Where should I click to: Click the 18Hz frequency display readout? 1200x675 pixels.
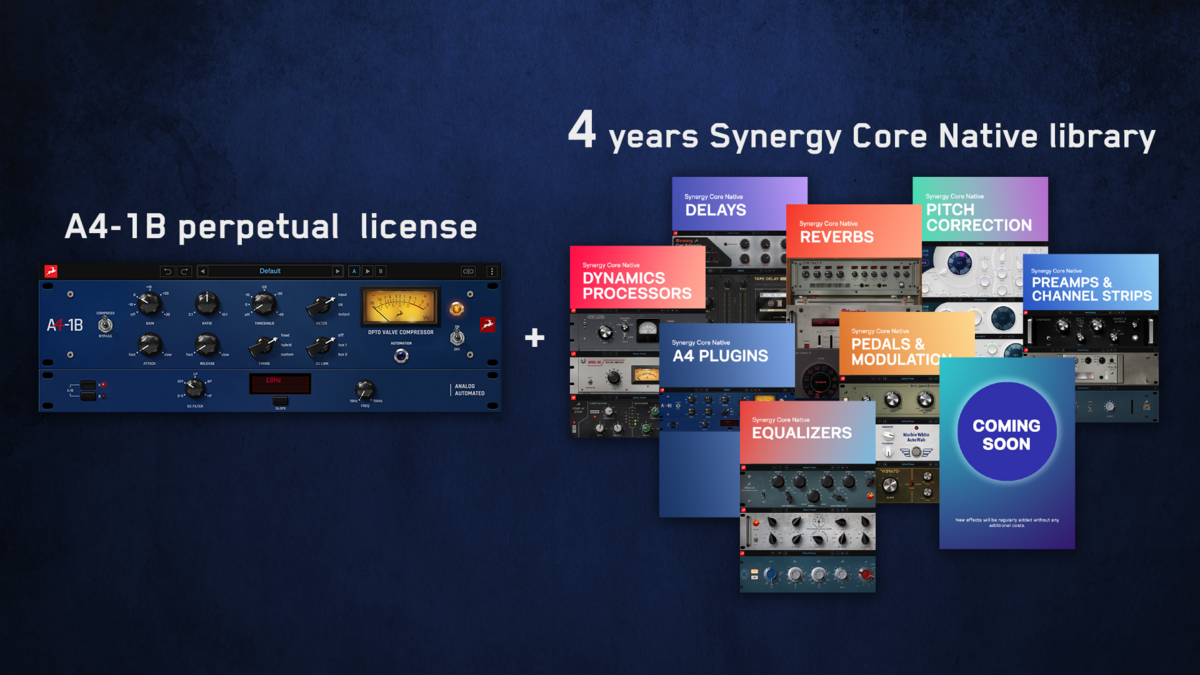(280, 385)
